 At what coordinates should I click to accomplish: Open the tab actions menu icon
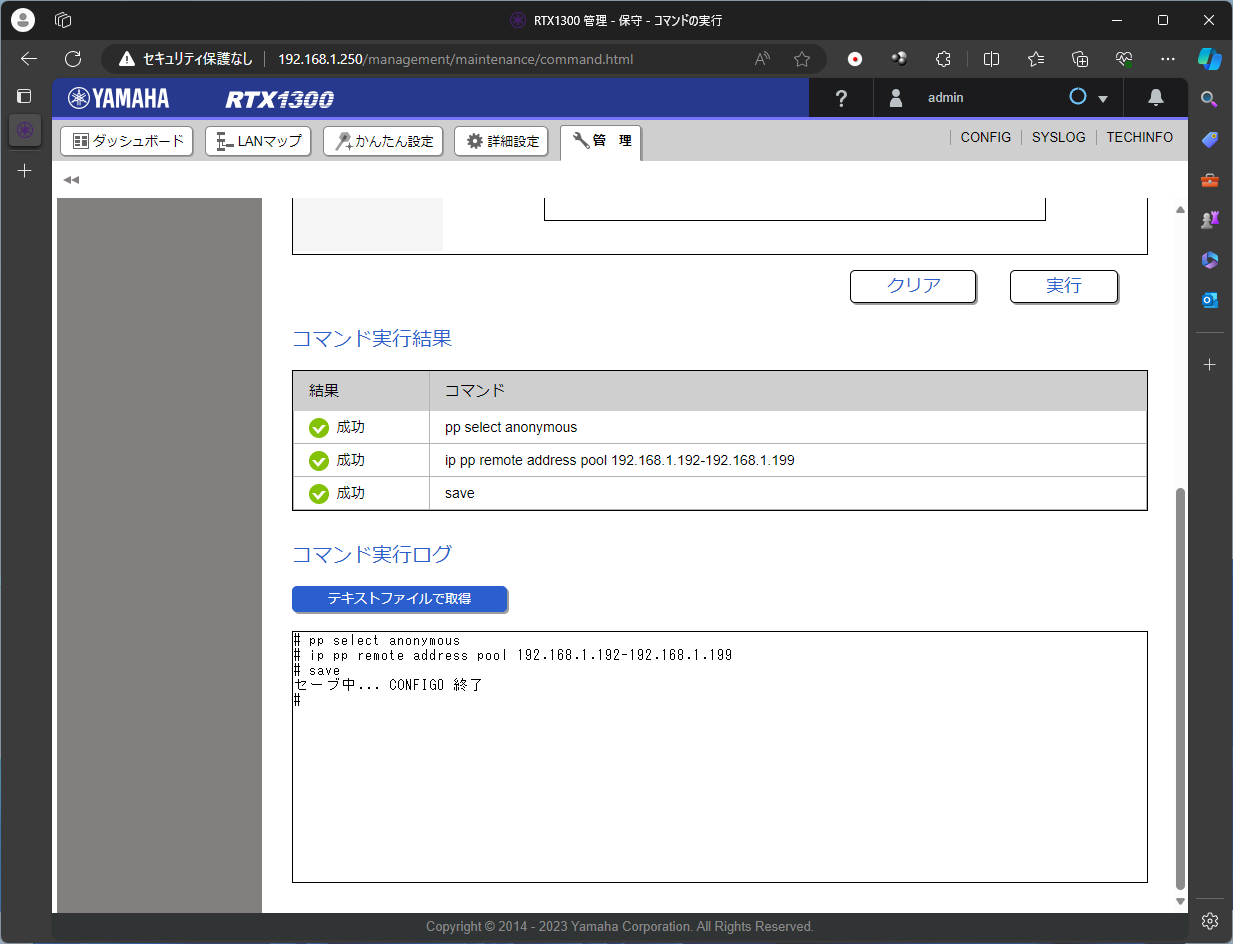pos(25,97)
